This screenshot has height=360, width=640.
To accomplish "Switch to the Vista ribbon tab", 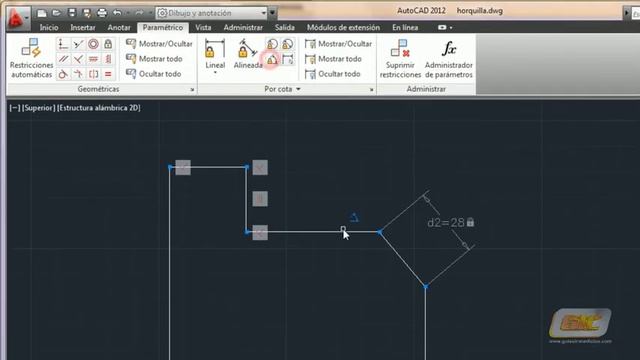I will [203, 27].
